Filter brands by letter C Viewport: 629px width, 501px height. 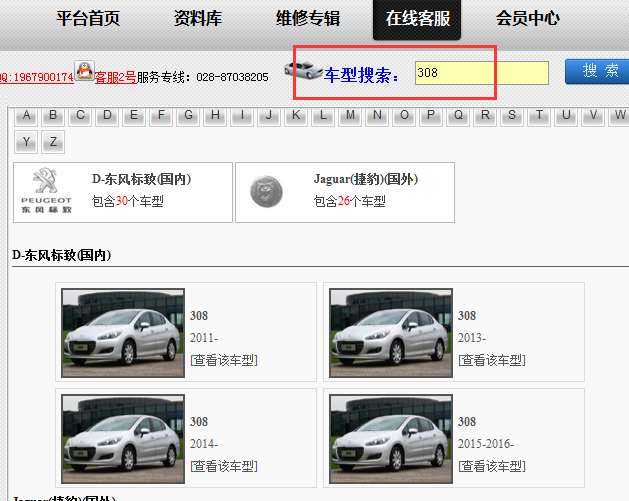(80, 116)
